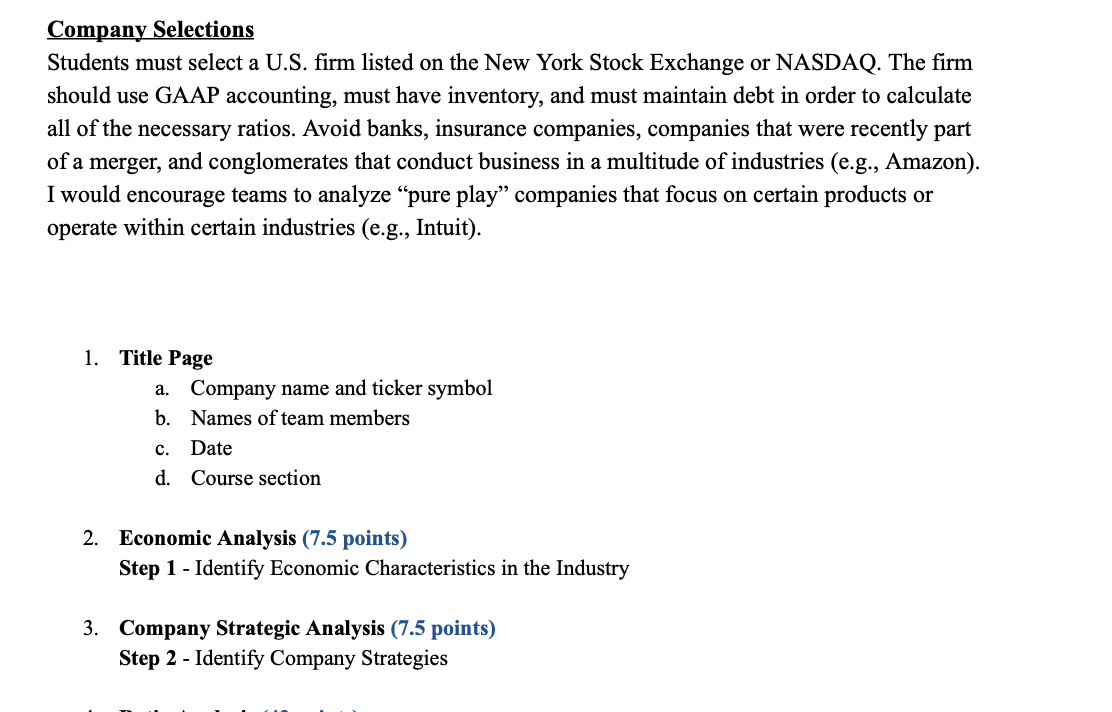
Task: Click Step 1 bold label
Action: click(x=148, y=568)
